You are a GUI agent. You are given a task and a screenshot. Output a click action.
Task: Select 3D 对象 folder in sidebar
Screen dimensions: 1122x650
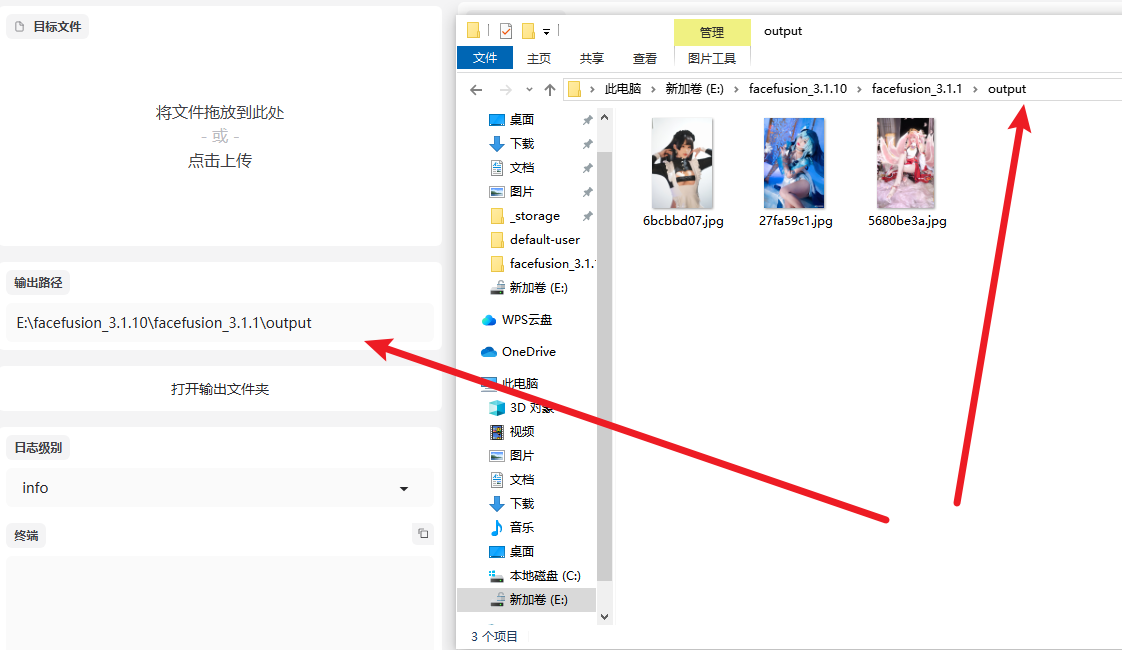[x=531, y=408]
